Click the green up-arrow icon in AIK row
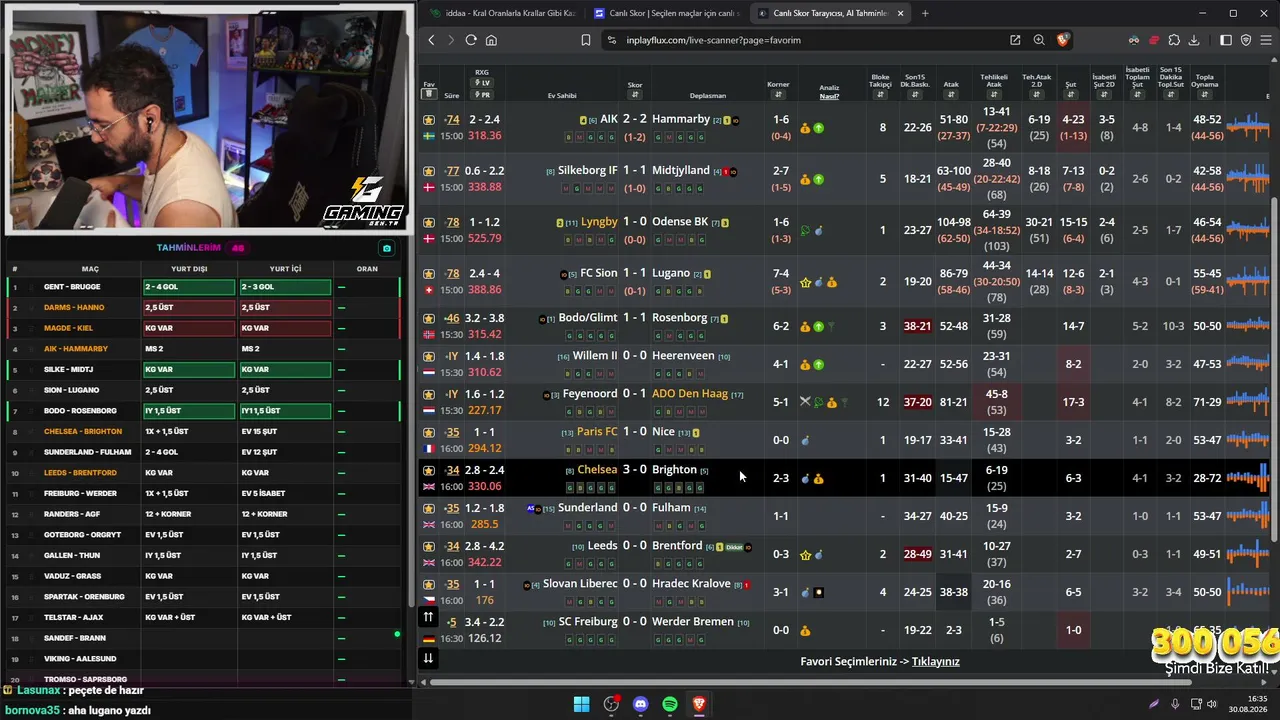The image size is (1280, 720). coord(818,128)
